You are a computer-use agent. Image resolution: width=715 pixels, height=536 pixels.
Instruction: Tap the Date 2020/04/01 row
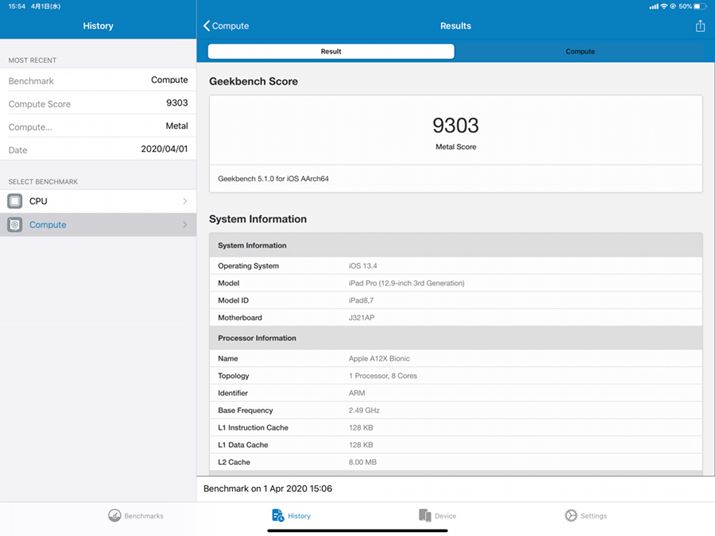(x=98, y=150)
